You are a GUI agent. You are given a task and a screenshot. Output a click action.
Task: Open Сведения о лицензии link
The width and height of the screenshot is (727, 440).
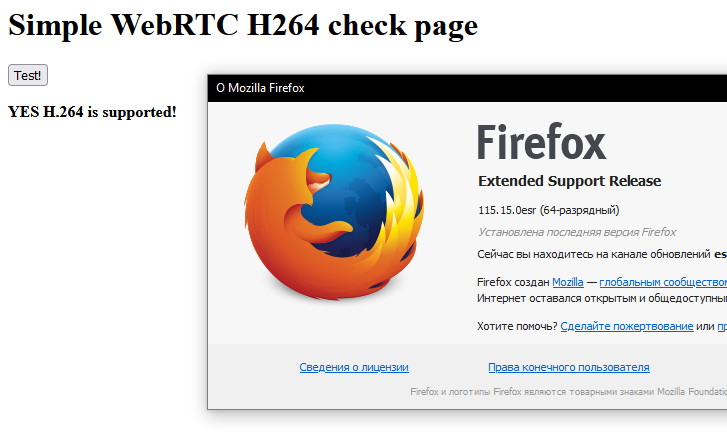point(354,367)
